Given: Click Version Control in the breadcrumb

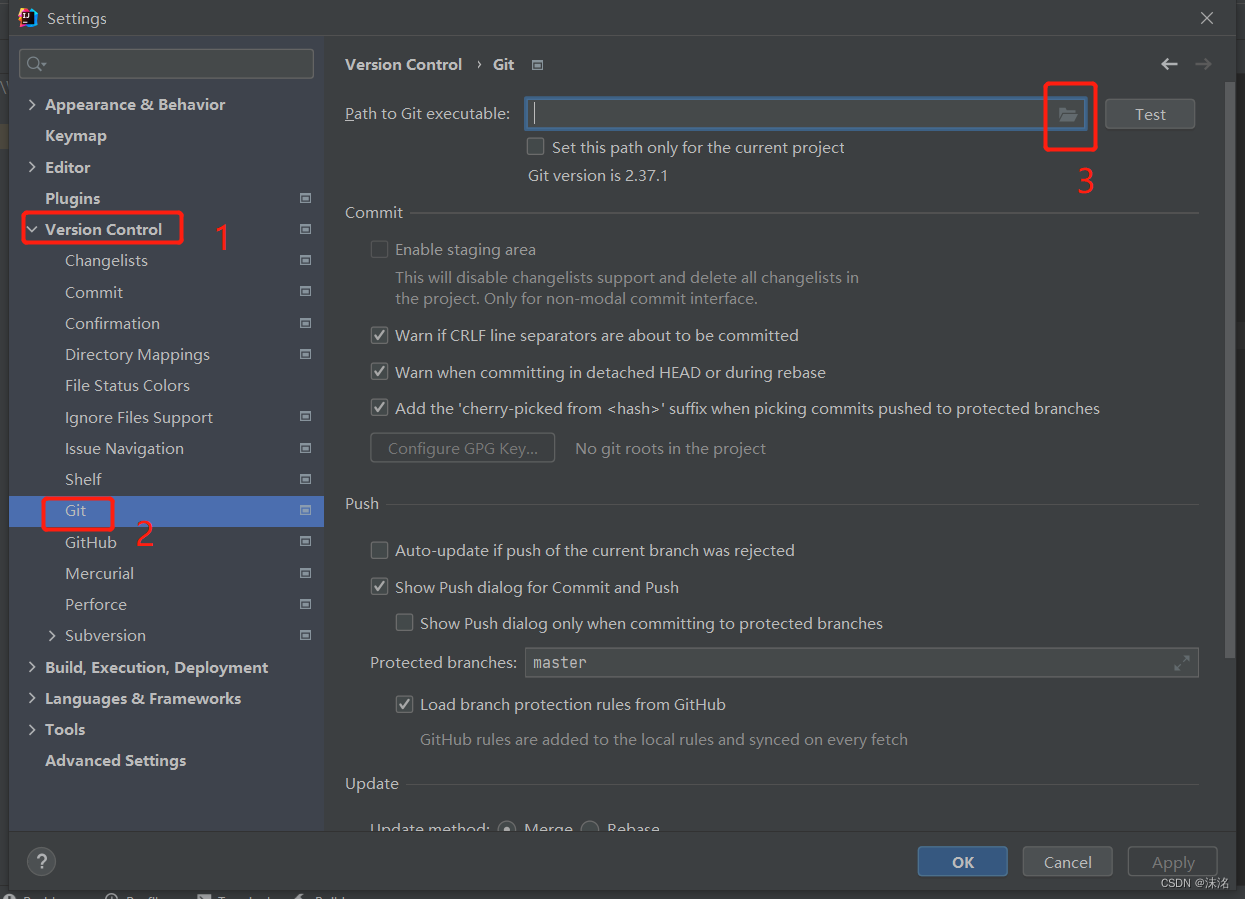Looking at the screenshot, I should 404,64.
